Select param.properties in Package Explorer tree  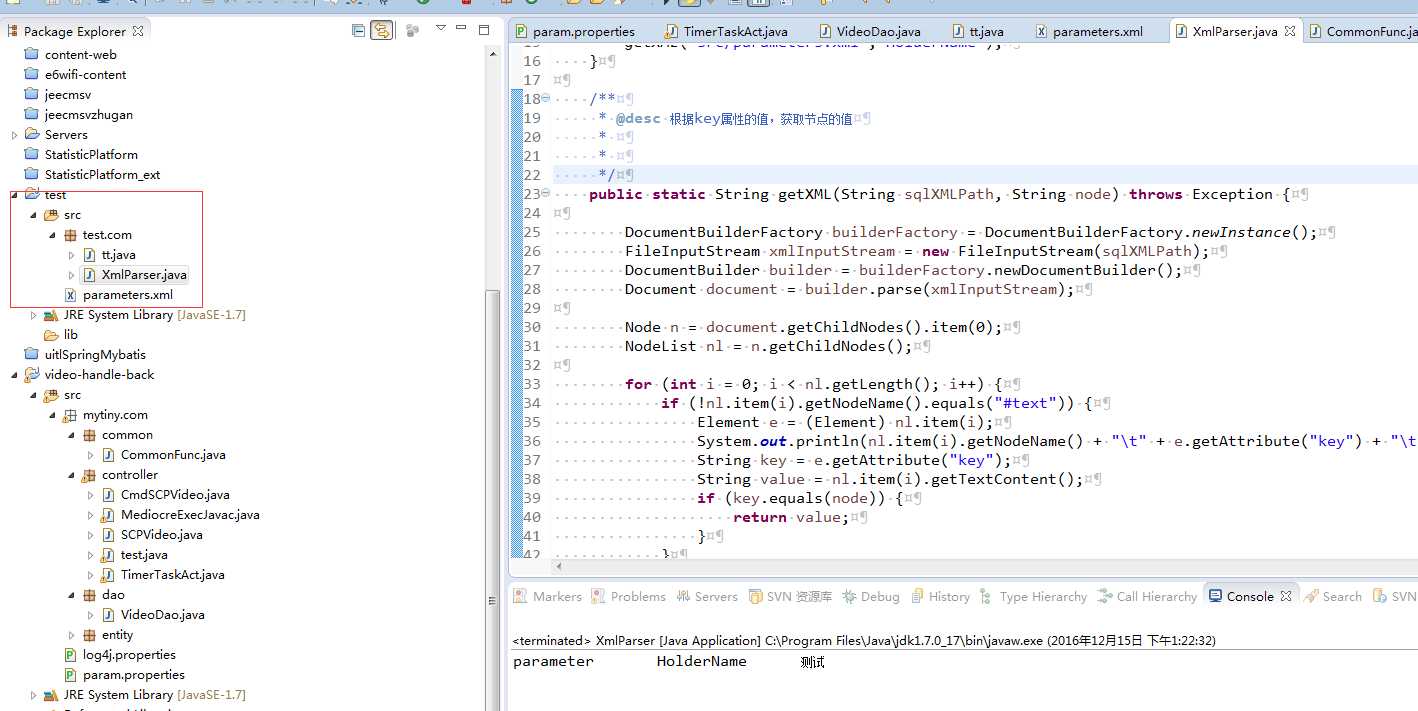[x=133, y=675]
